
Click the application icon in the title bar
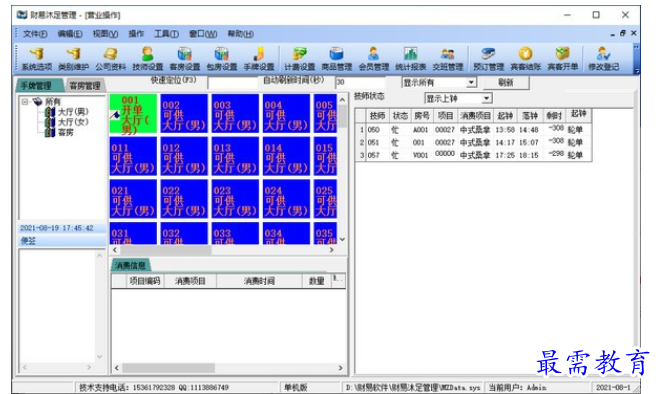pyautogui.click(x=22, y=15)
